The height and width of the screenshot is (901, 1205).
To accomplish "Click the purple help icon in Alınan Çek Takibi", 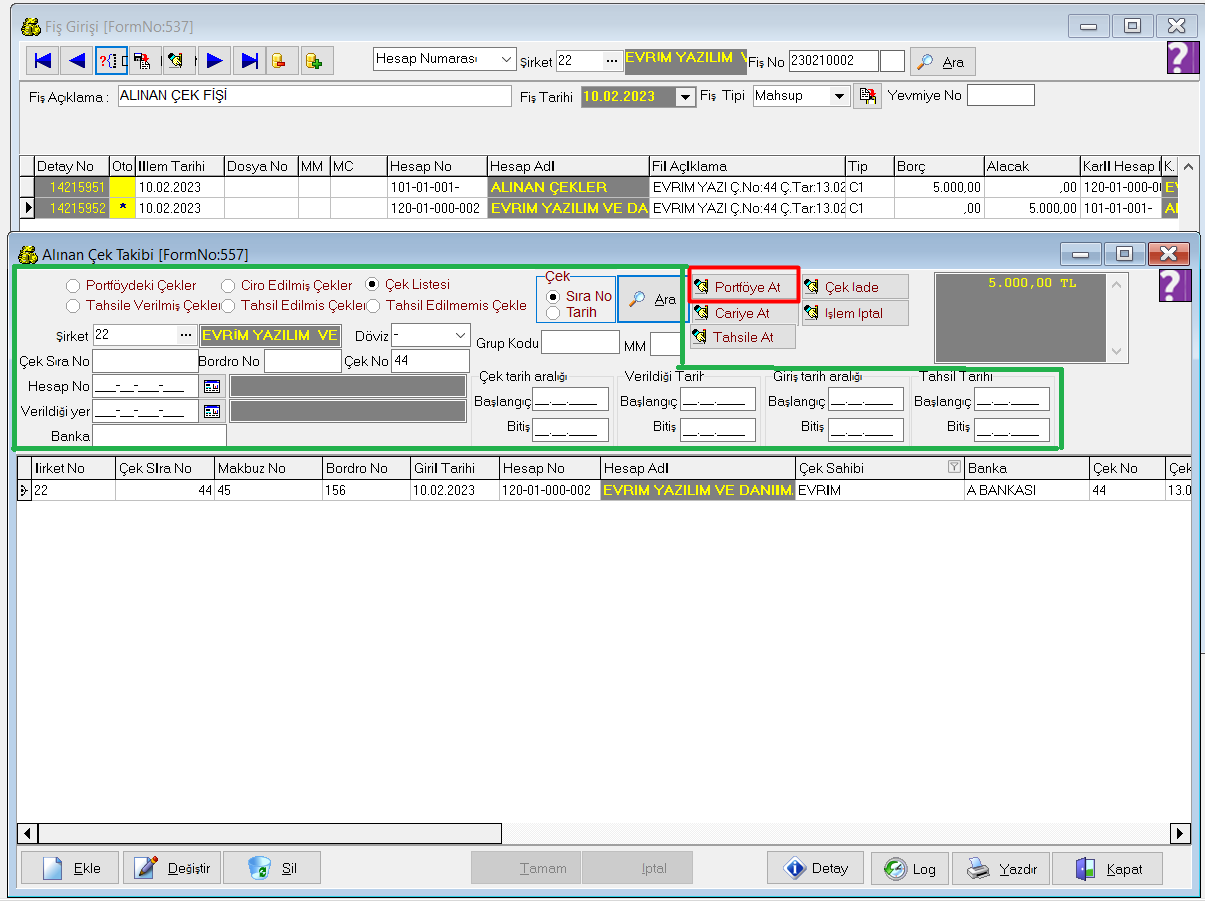I will [x=1175, y=285].
